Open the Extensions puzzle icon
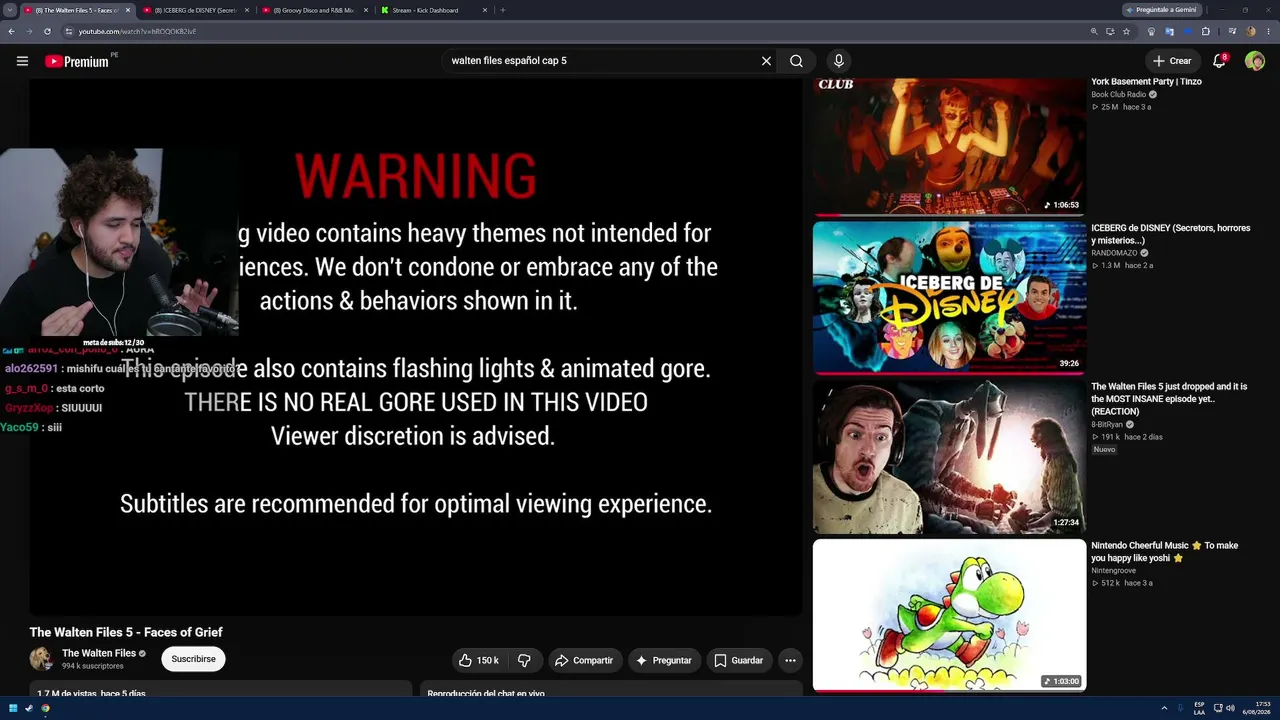 [x=1206, y=31]
